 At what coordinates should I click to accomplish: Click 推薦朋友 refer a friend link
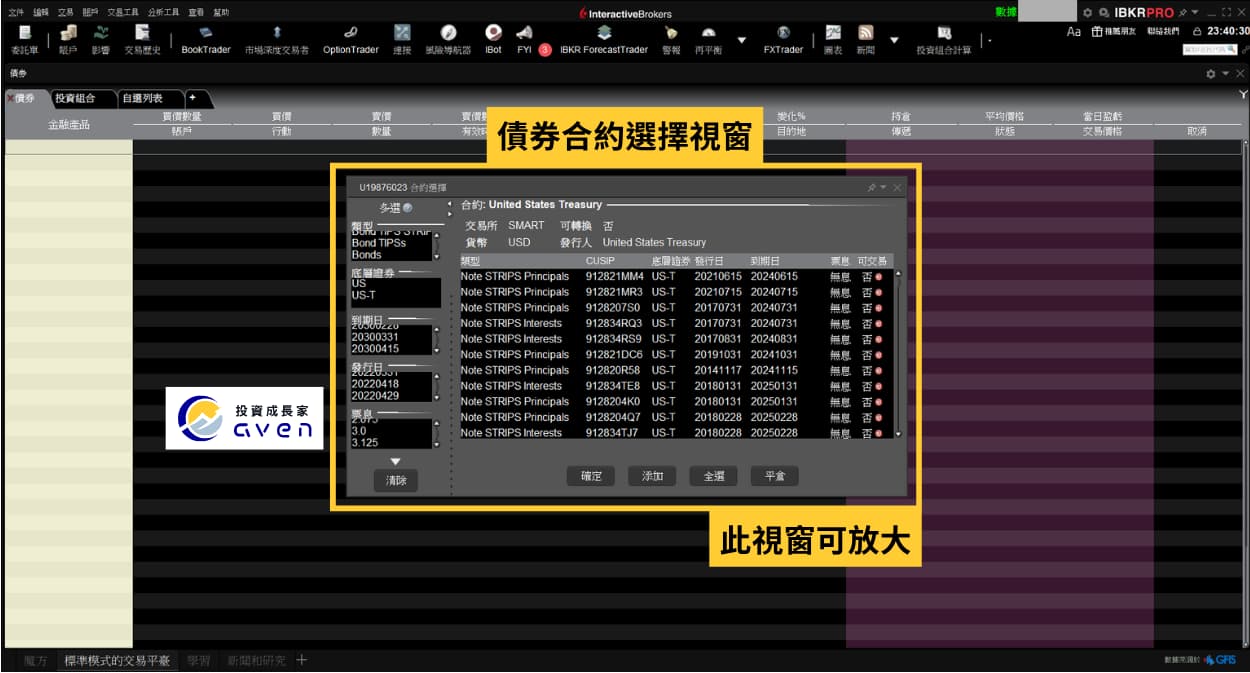1113,32
